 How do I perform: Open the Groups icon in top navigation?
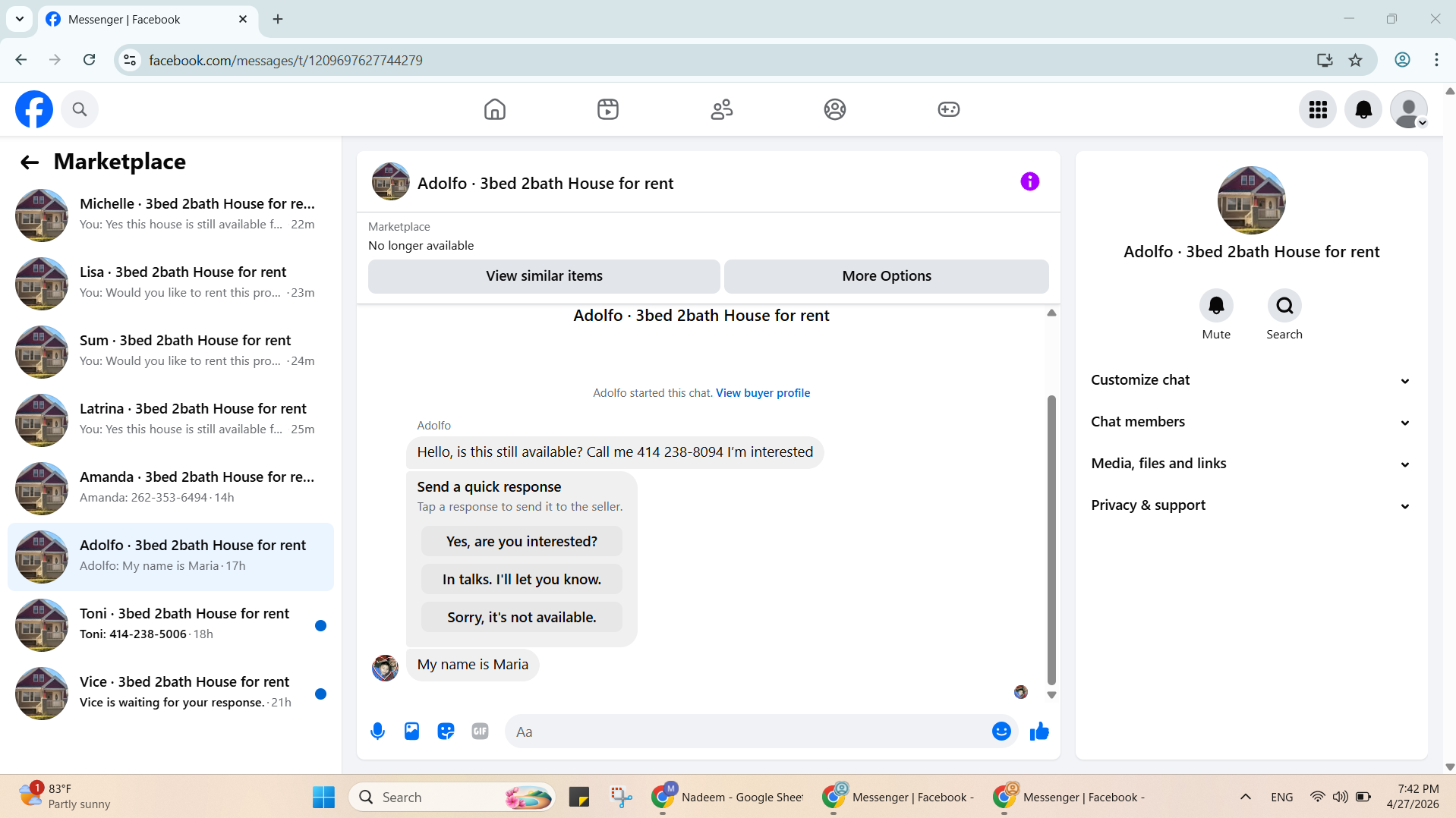coord(835,109)
